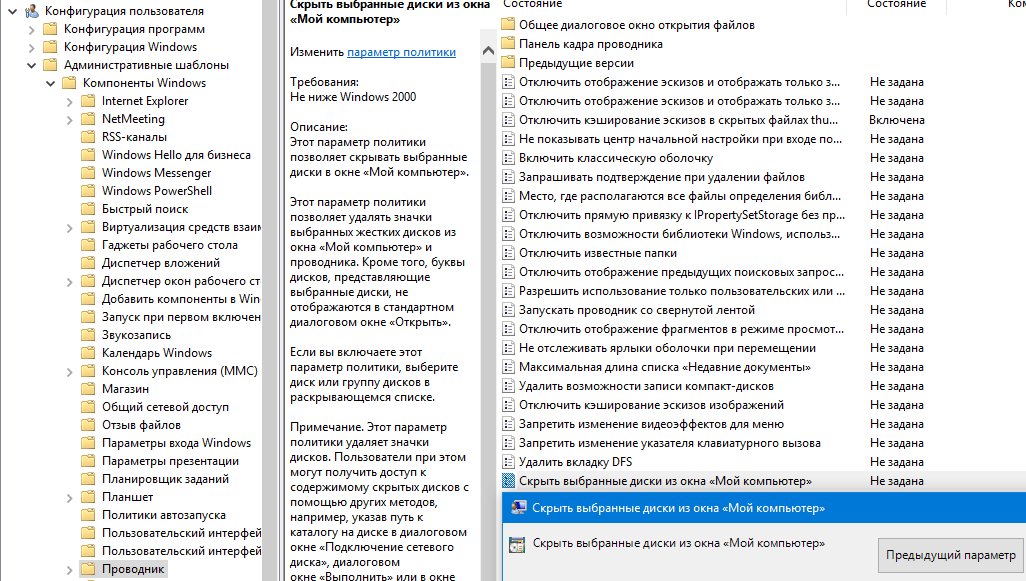Click policy icon for Удалить вкладку DFS
Image resolution: width=1026 pixels, height=581 pixels.
(x=508, y=461)
